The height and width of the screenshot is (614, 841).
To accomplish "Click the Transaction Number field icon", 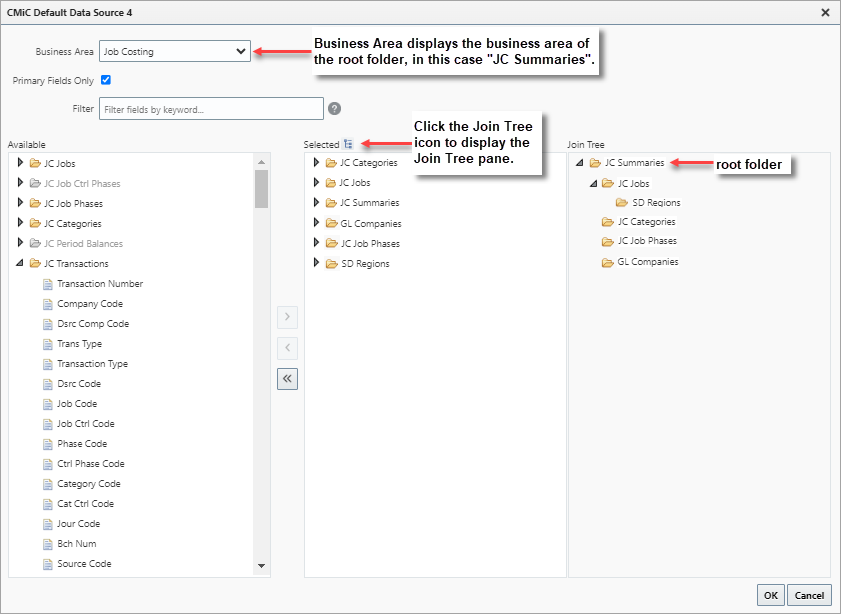I will [48, 284].
